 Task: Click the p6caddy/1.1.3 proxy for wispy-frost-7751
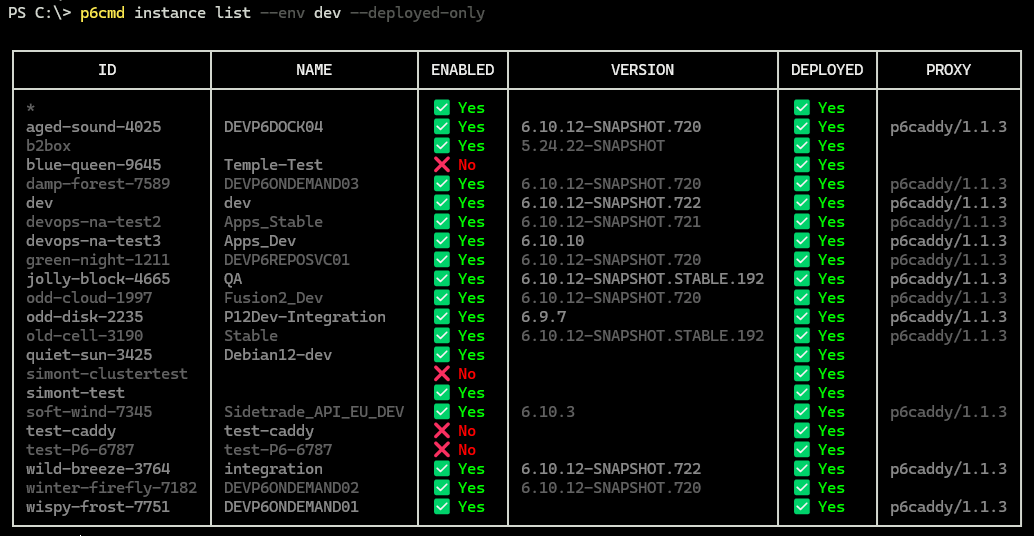coord(948,507)
